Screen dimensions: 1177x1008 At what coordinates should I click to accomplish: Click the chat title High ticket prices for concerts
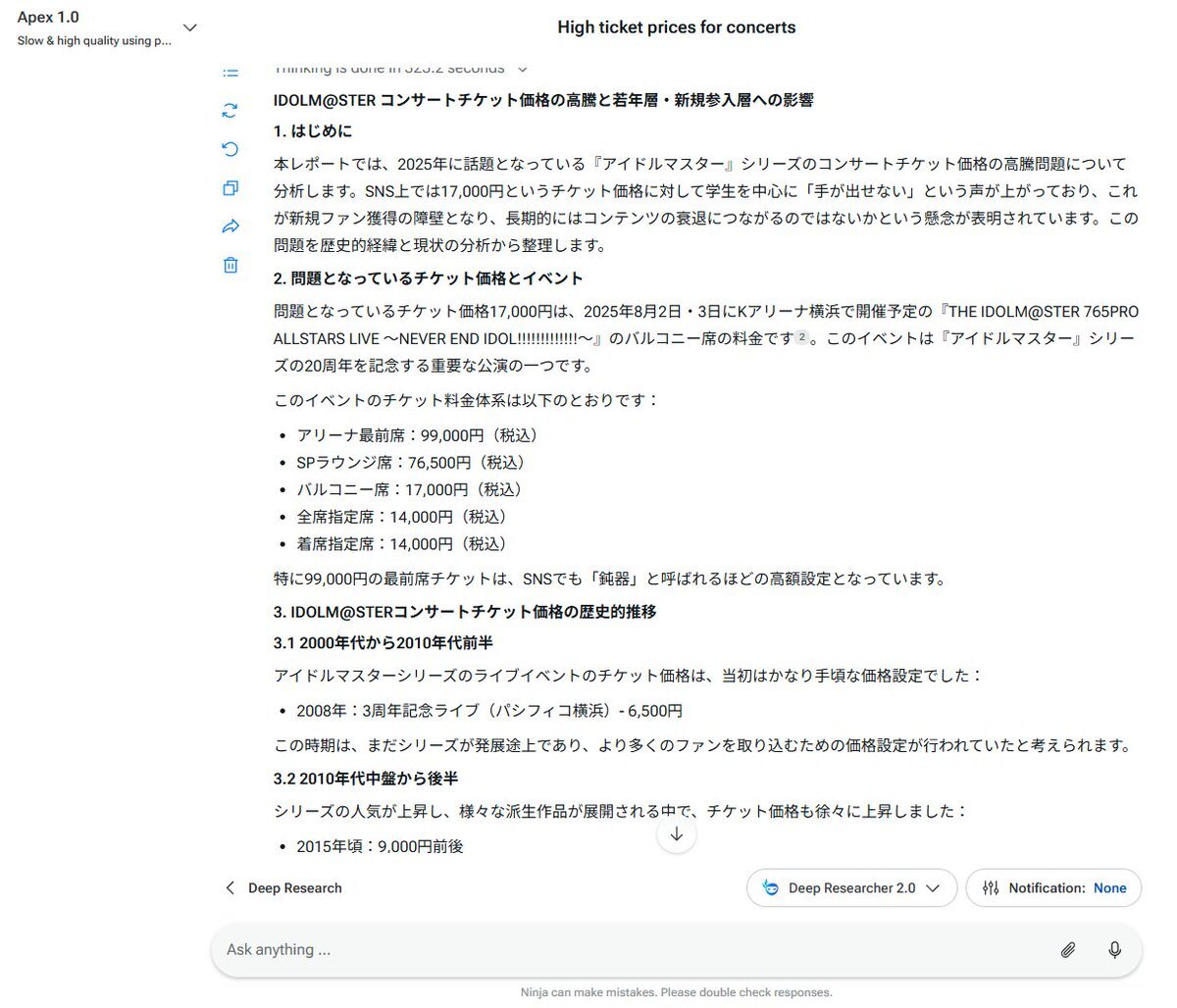[677, 27]
